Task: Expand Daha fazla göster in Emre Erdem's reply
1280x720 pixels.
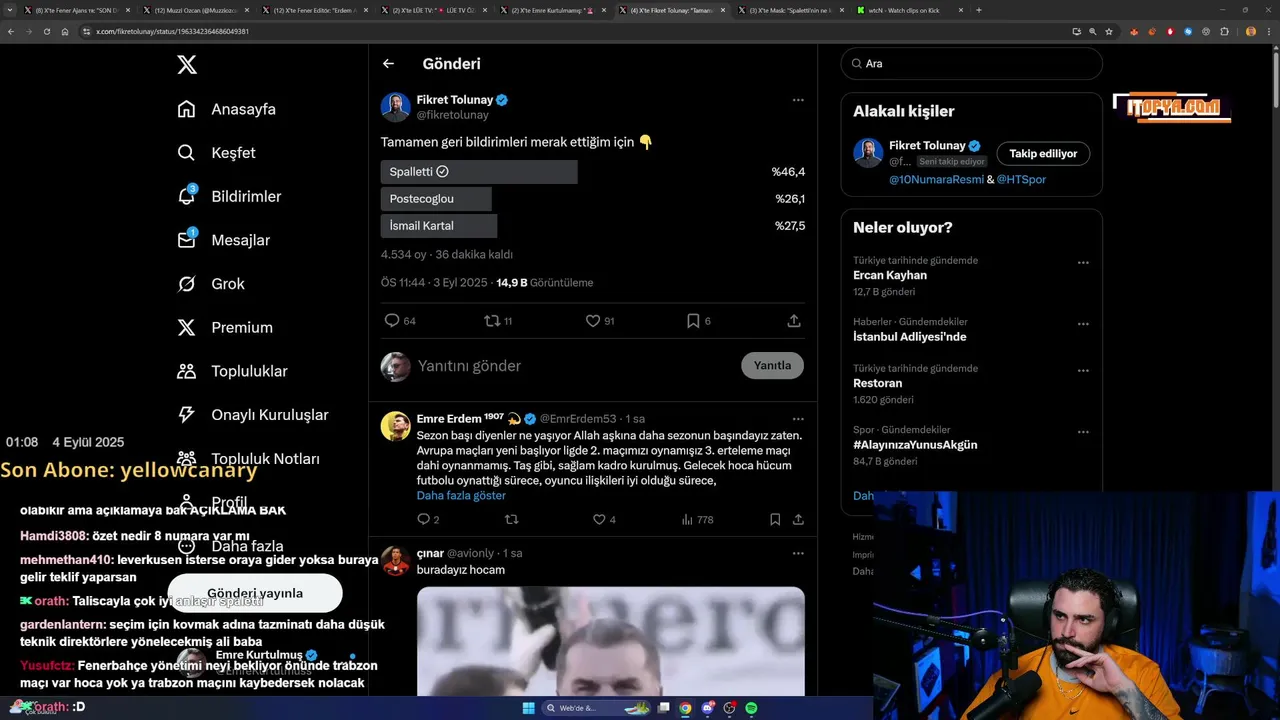Action: (x=461, y=496)
